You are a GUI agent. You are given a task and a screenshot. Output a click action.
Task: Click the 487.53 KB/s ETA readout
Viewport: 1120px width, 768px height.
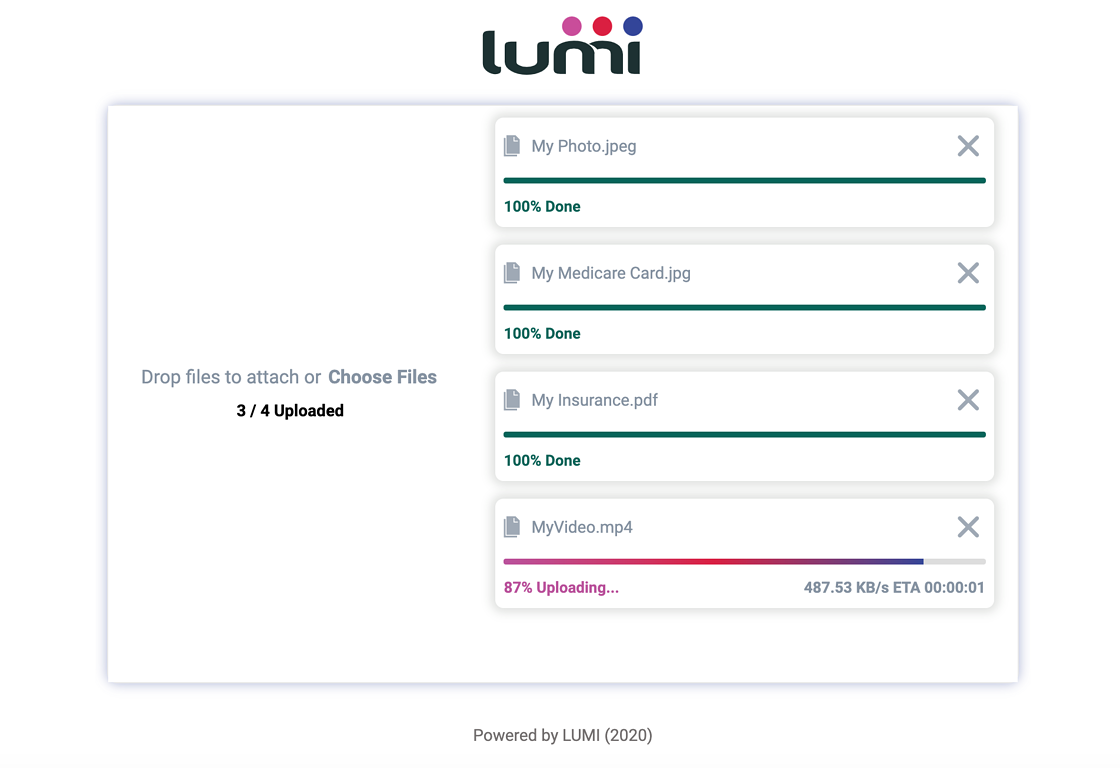[894, 587]
